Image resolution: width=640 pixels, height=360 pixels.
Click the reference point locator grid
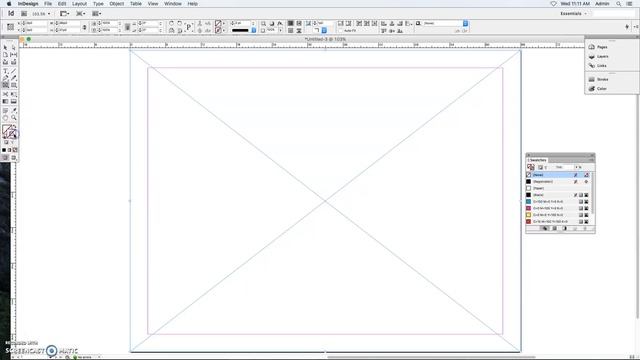pyautogui.click(x=11, y=27)
